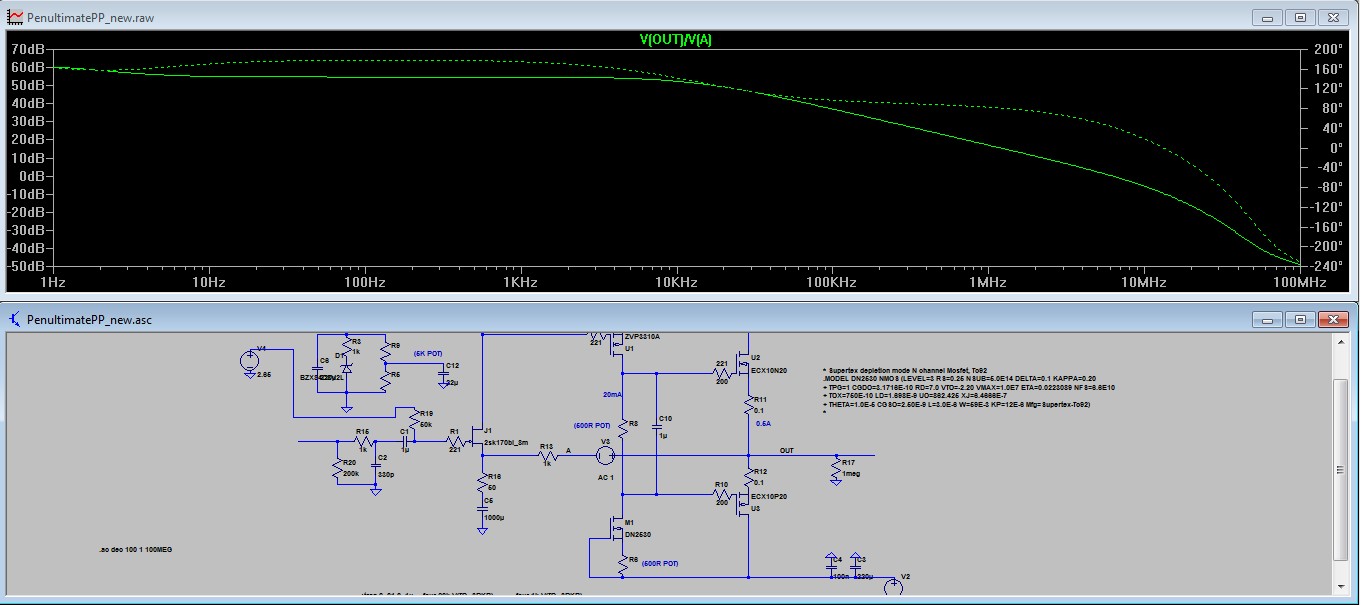
Task: Maximize the PenultimatePP_new.raw plot window
Action: 1298,17
